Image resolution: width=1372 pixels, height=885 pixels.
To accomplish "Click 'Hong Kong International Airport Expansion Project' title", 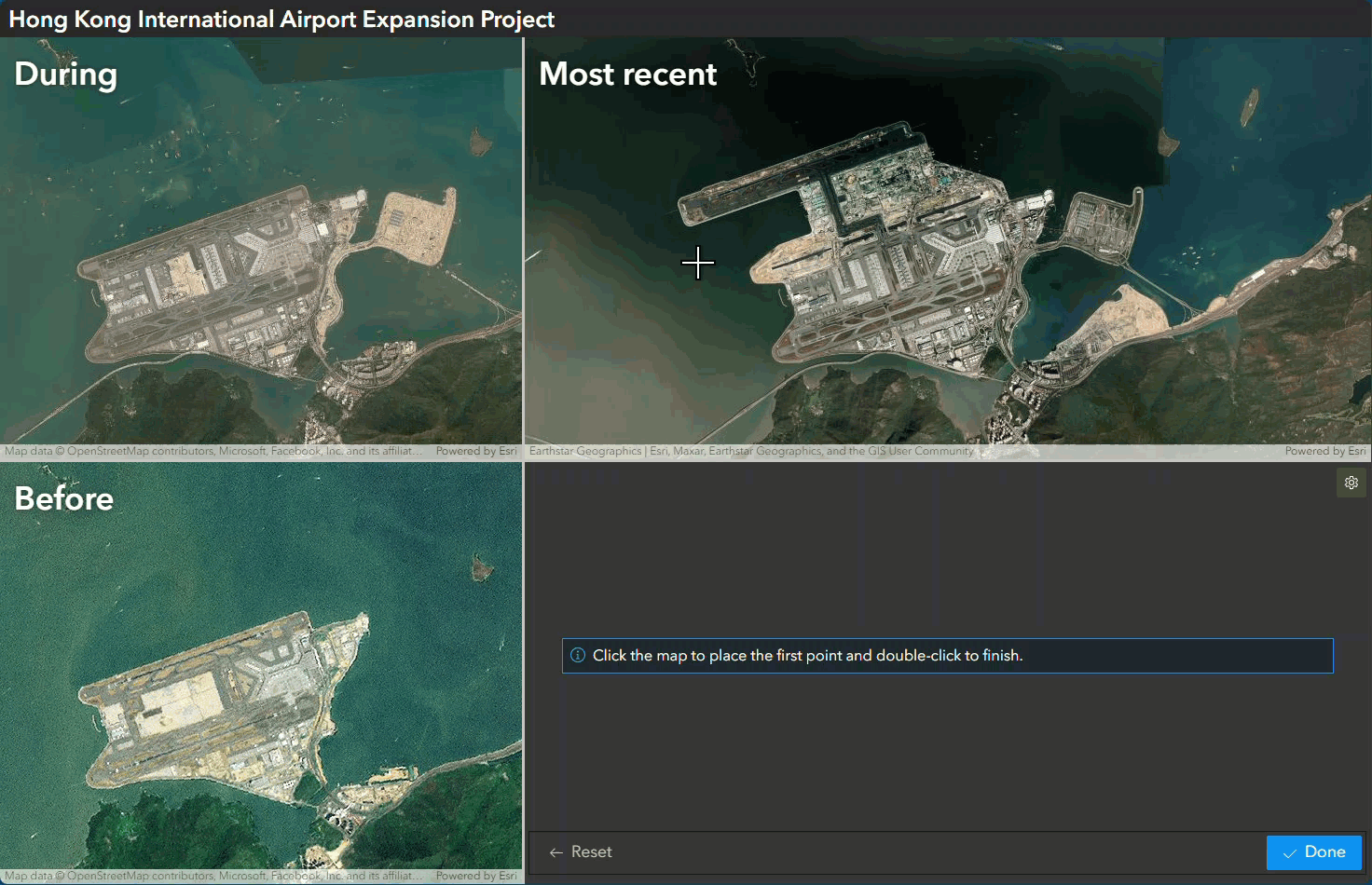I will pyautogui.click(x=281, y=20).
